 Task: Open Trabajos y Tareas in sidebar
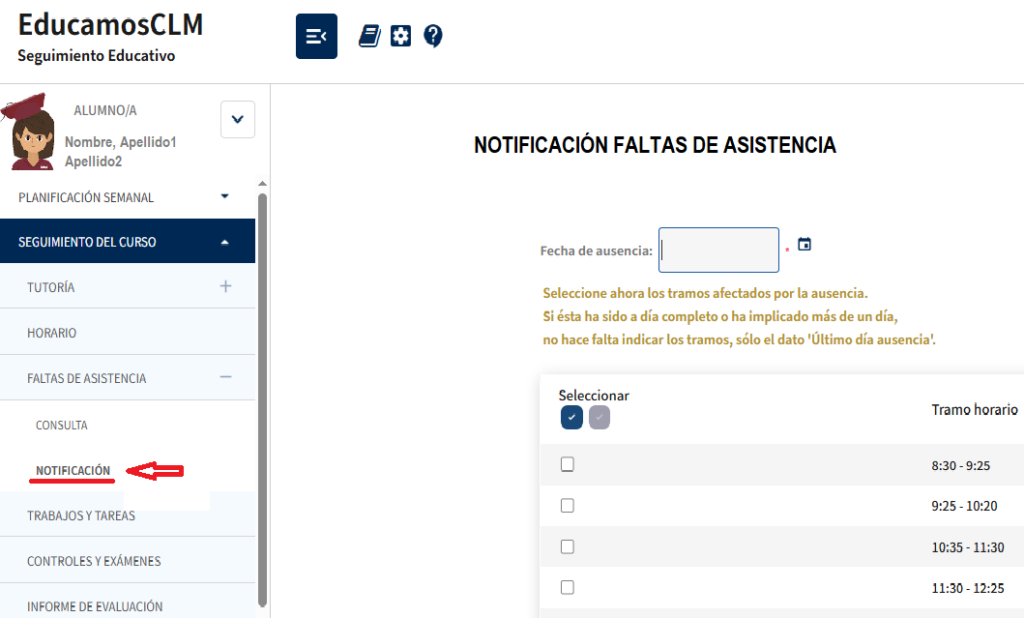[81, 516]
